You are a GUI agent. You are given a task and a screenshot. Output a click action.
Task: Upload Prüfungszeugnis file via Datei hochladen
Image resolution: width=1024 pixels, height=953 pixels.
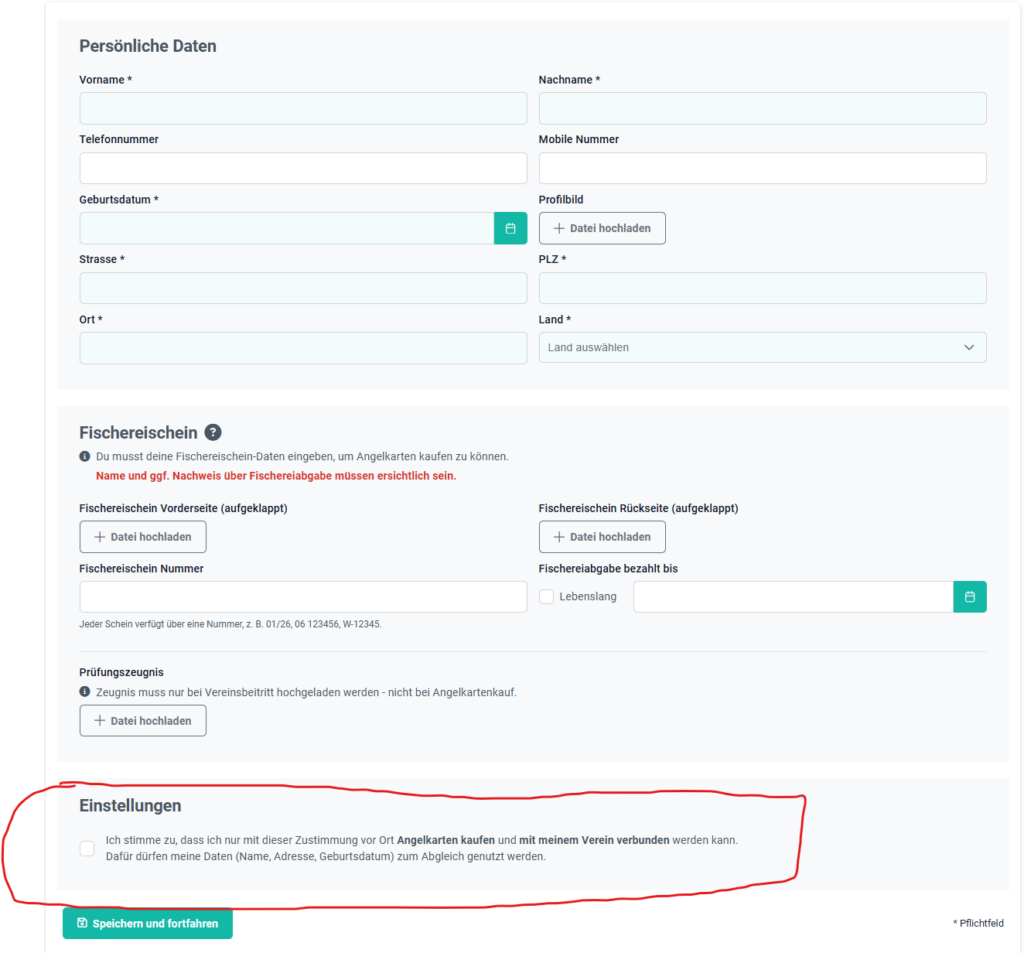(x=143, y=720)
